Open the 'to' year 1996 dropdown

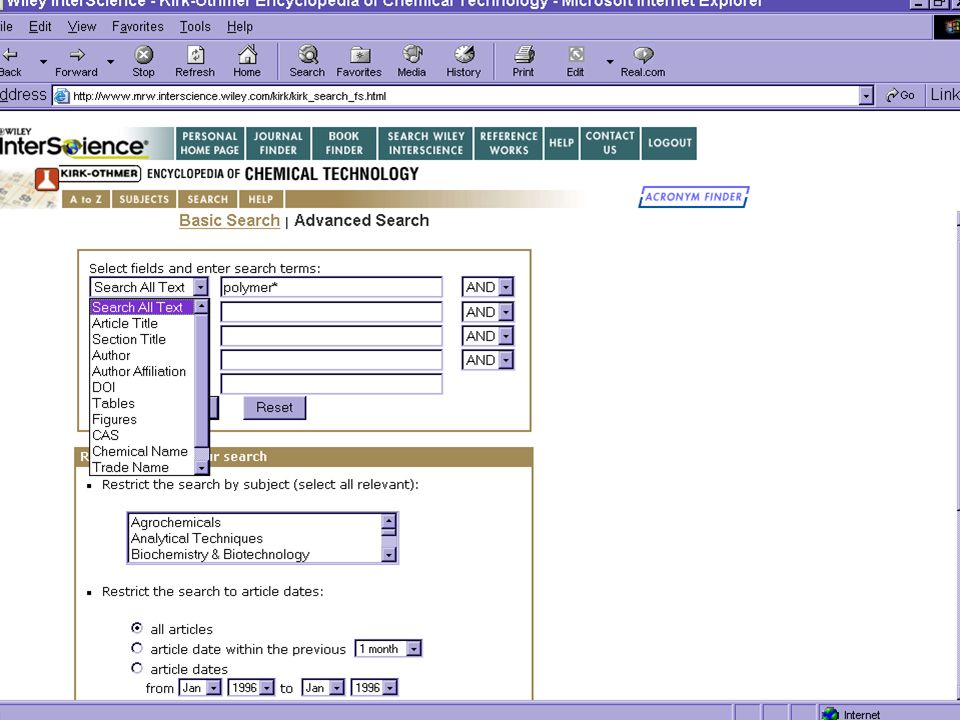coord(391,688)
